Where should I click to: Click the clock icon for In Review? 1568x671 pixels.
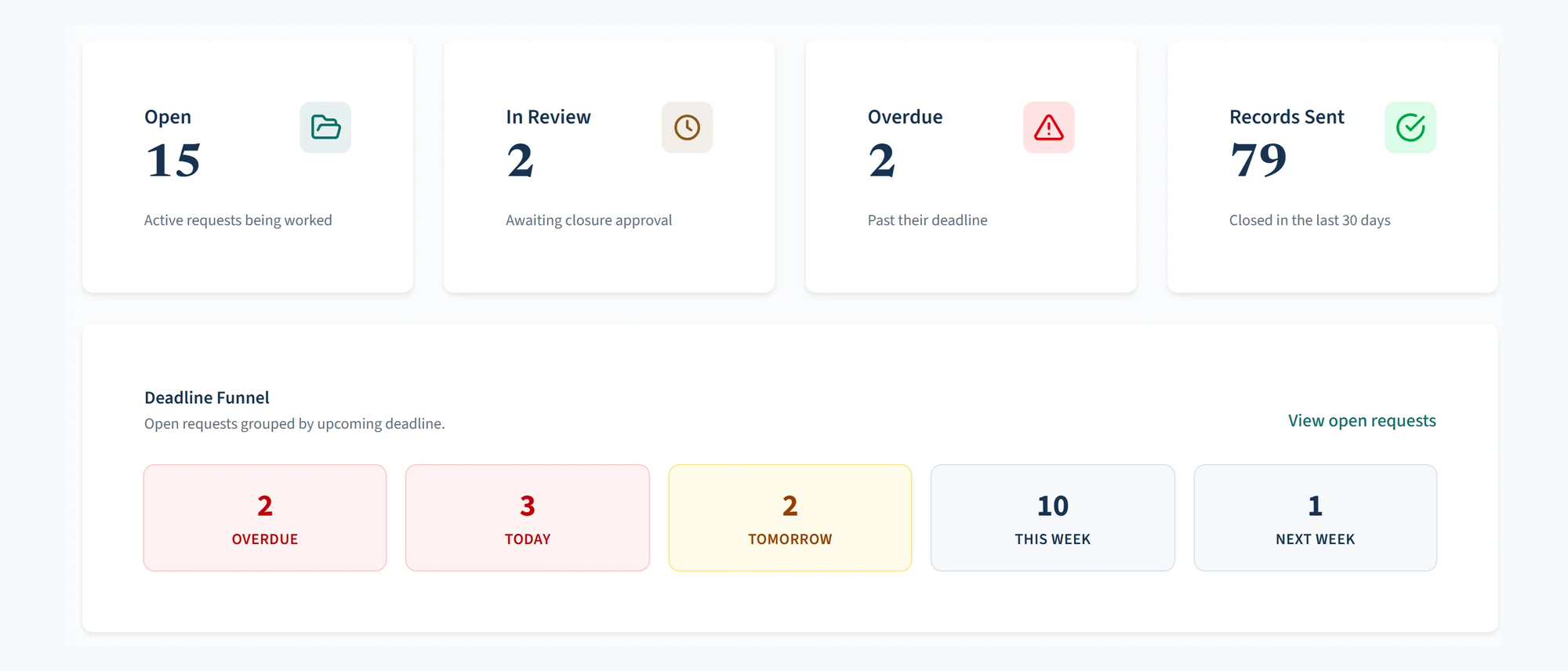(x=687, y=127)
